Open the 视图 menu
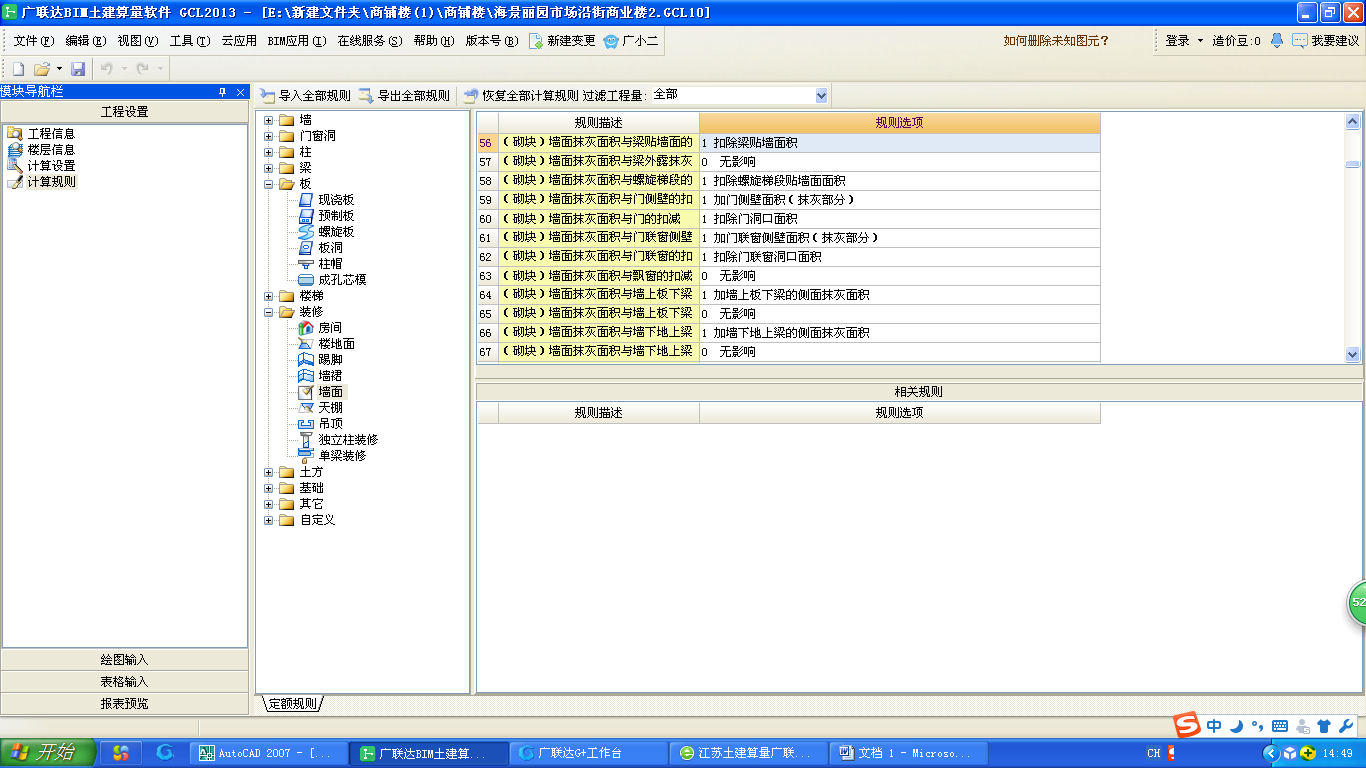 [138, 41]
